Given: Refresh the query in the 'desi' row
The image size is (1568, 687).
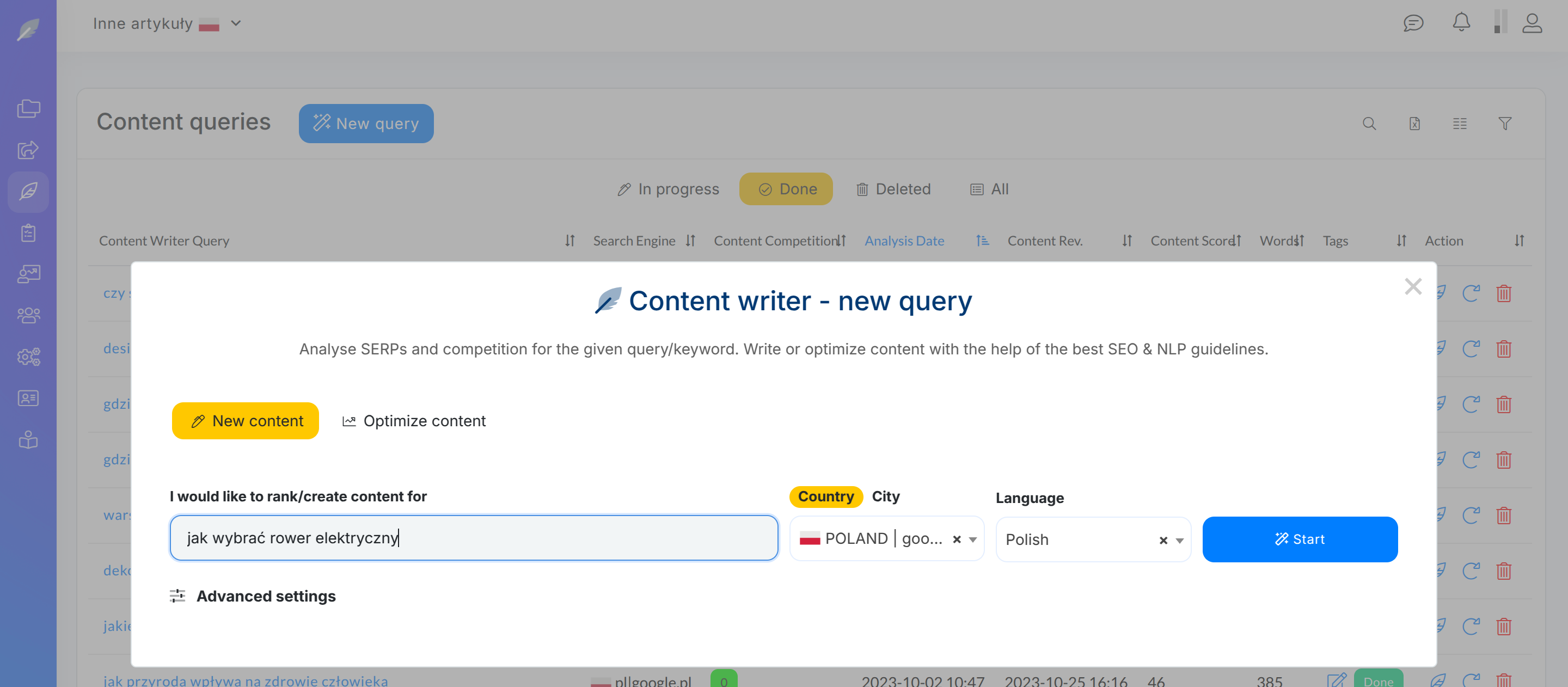Looking at the screenshot, I should click(x=1471, y=349).
